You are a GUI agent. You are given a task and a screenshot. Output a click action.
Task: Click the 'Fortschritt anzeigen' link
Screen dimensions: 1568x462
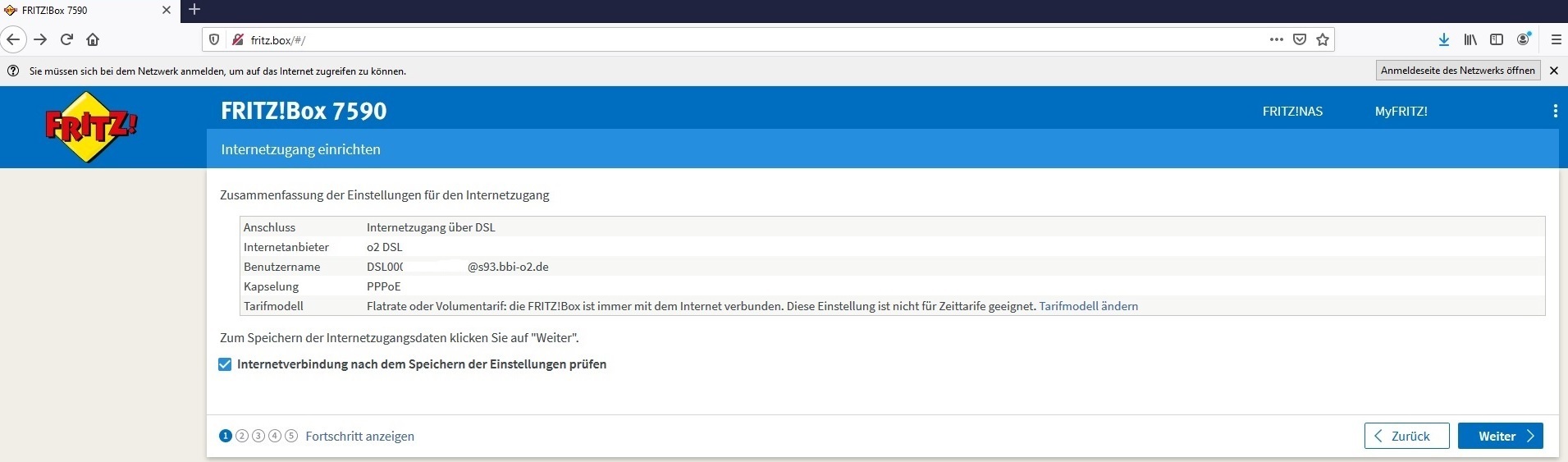(359, 437)
